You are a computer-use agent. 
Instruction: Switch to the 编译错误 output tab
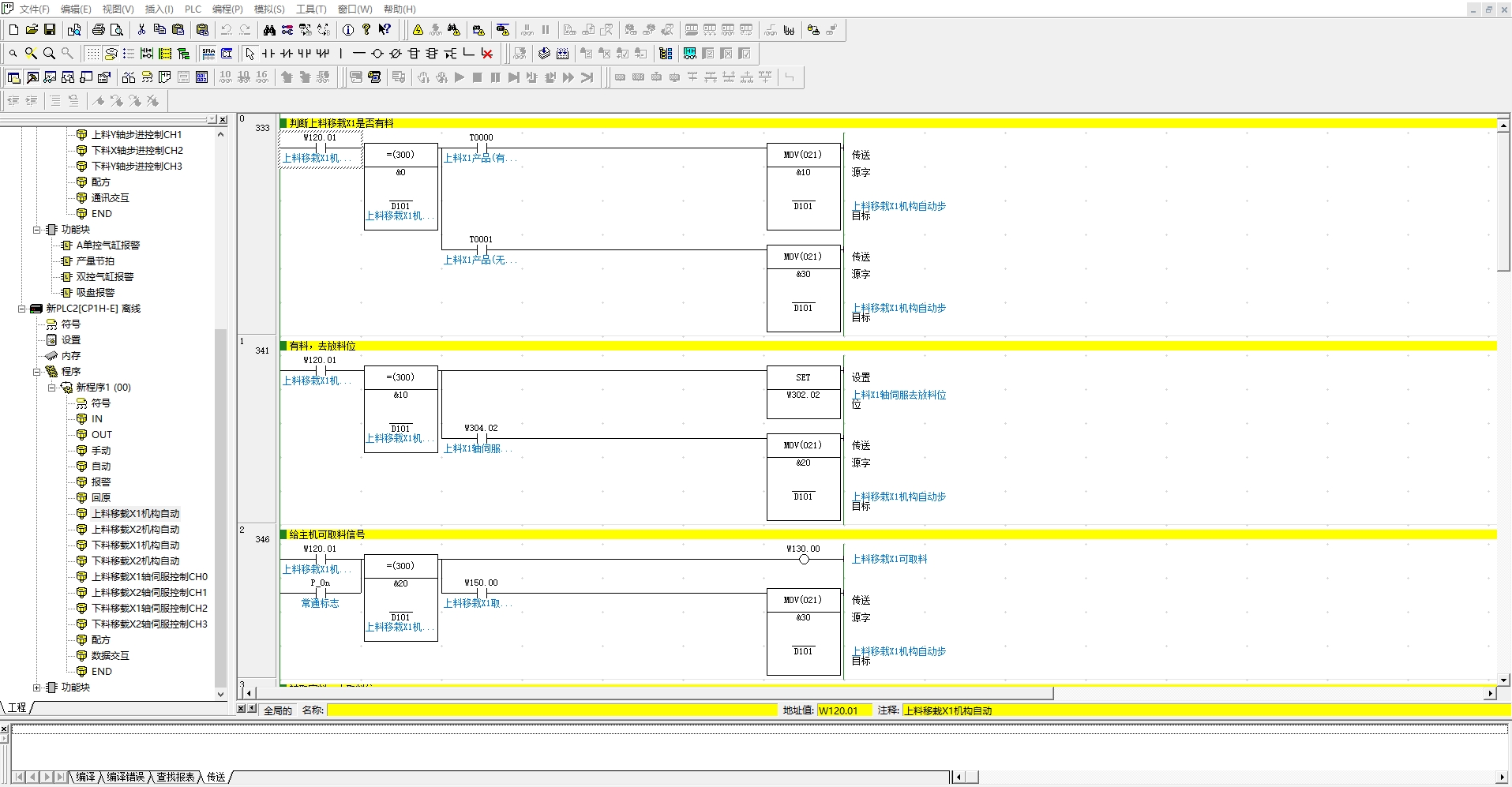pos(126,778)
